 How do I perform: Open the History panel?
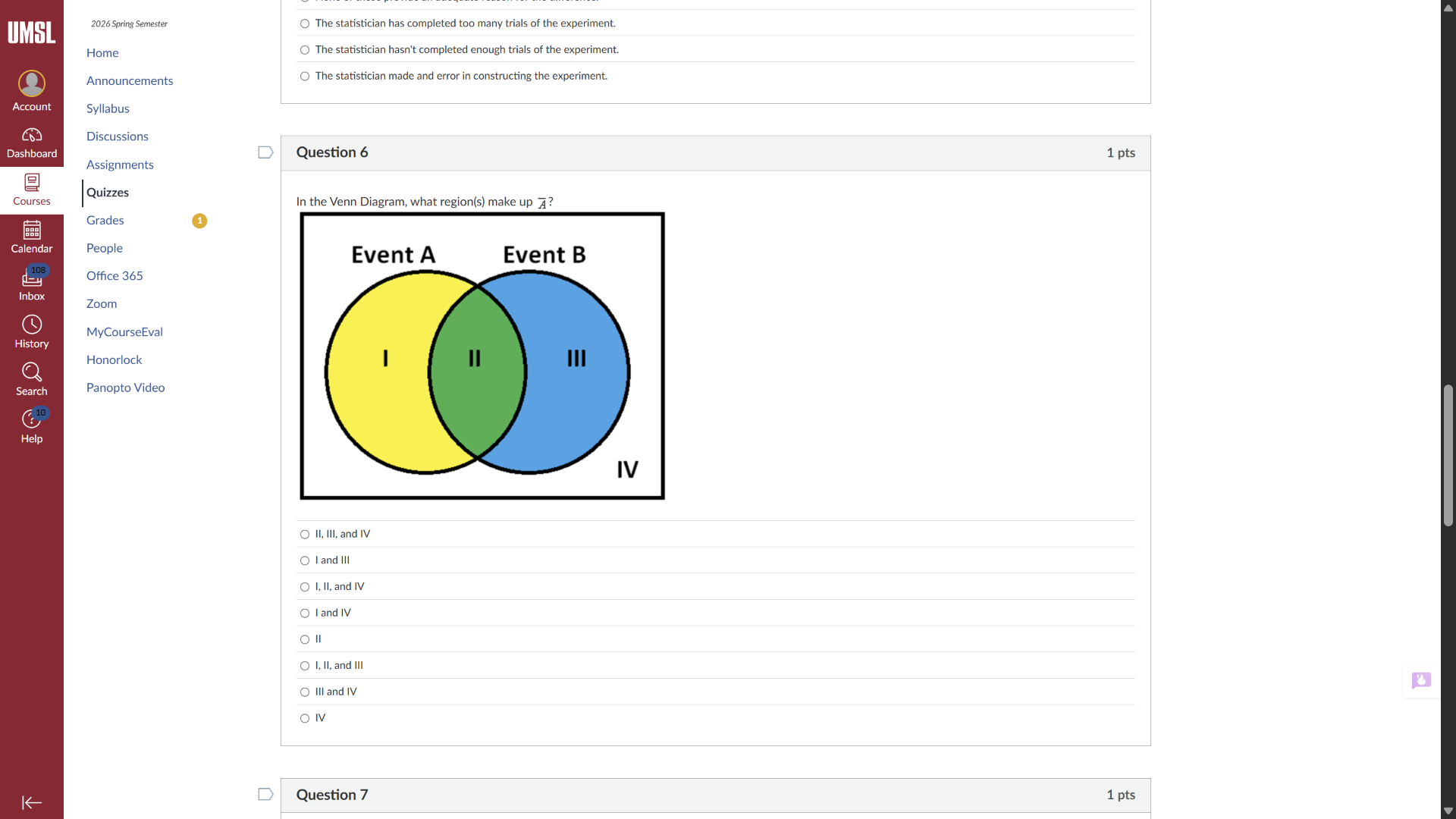(31, 331)
